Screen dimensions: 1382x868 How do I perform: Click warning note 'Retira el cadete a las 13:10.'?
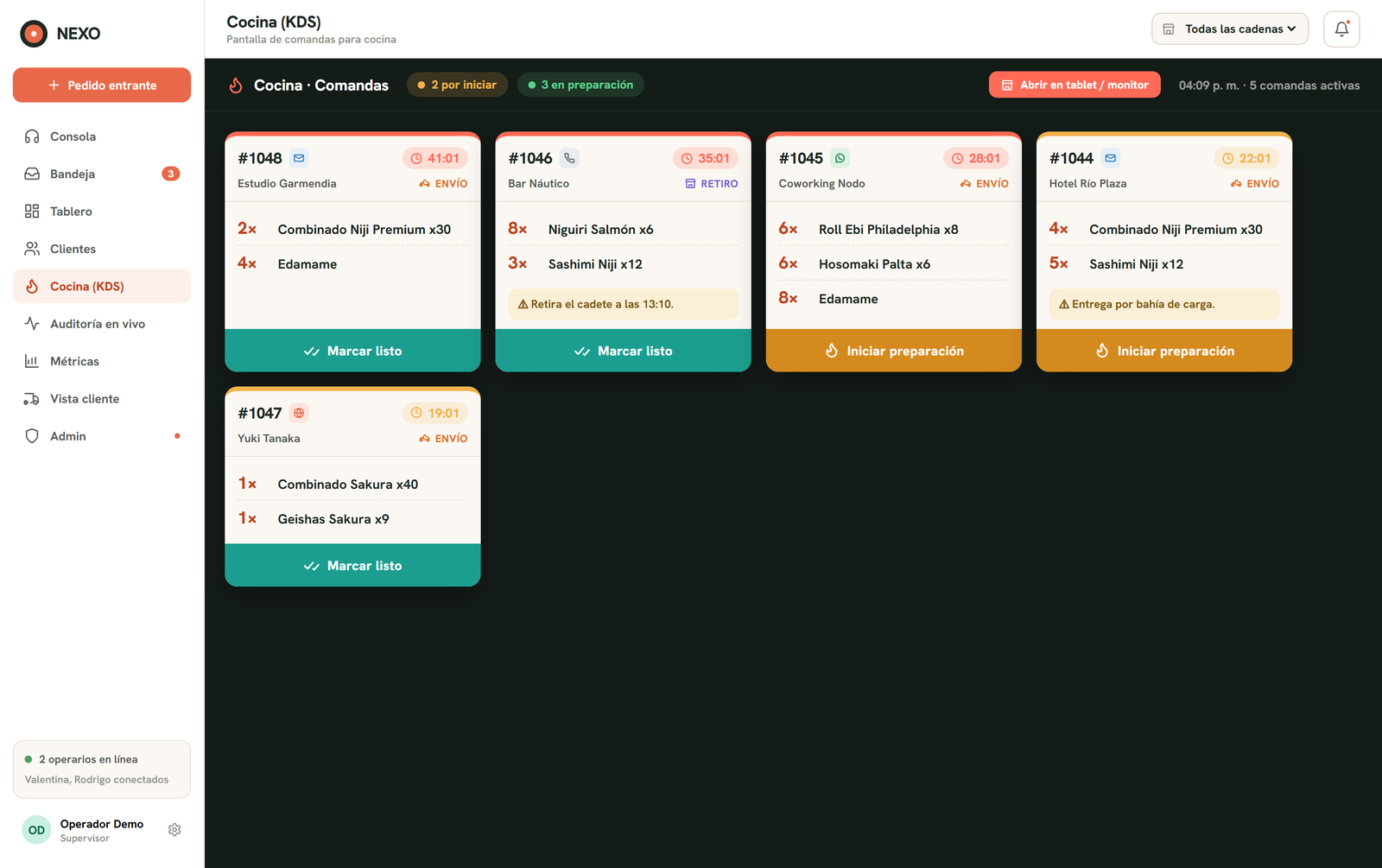623,304
